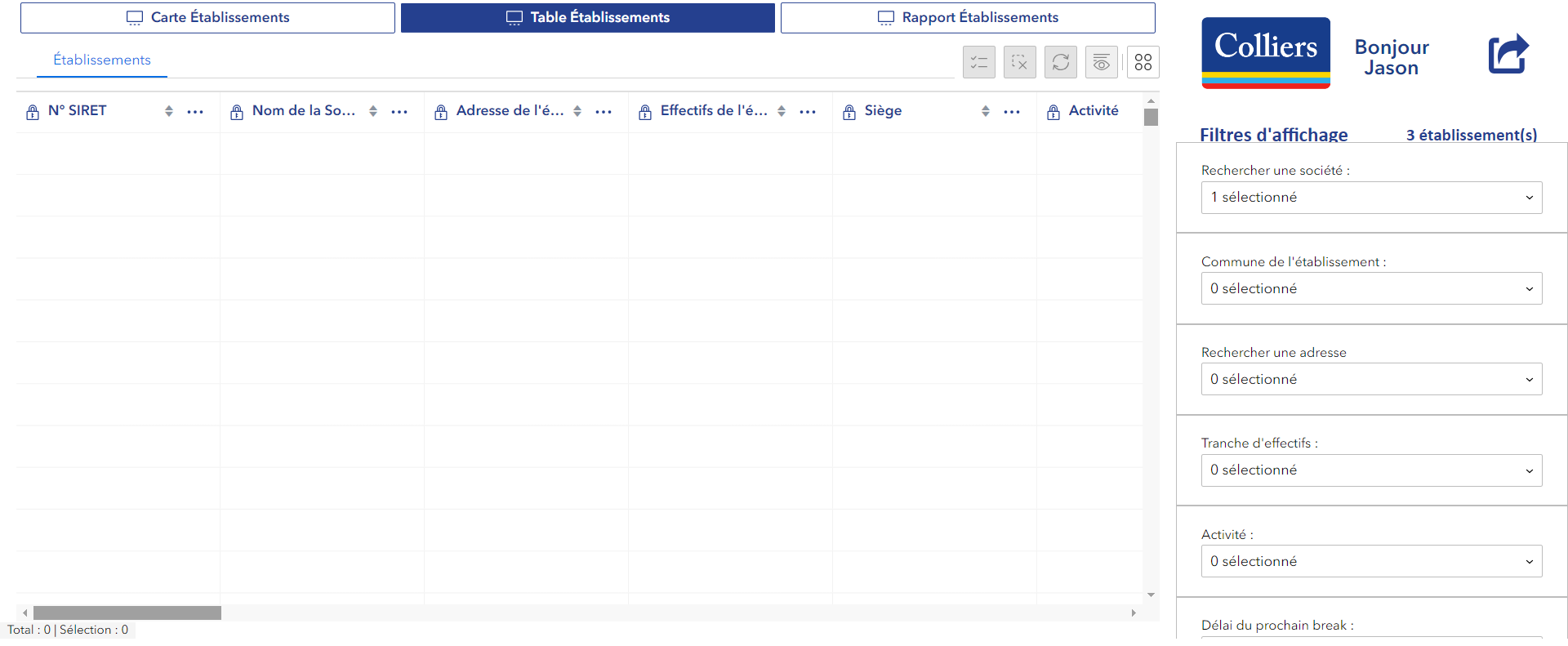
Task: Open N° SIRET column options menu (three dots)
Action: [x=195, y=112]
